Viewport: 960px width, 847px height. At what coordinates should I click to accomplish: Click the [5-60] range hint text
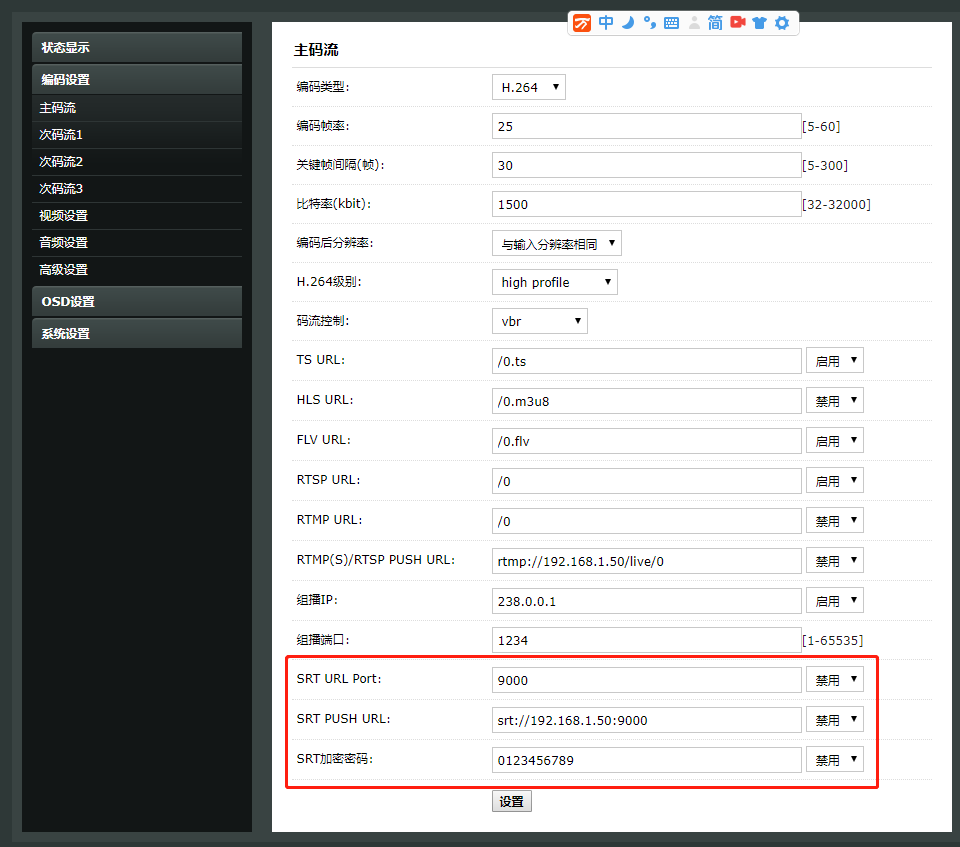click(821, 127)
